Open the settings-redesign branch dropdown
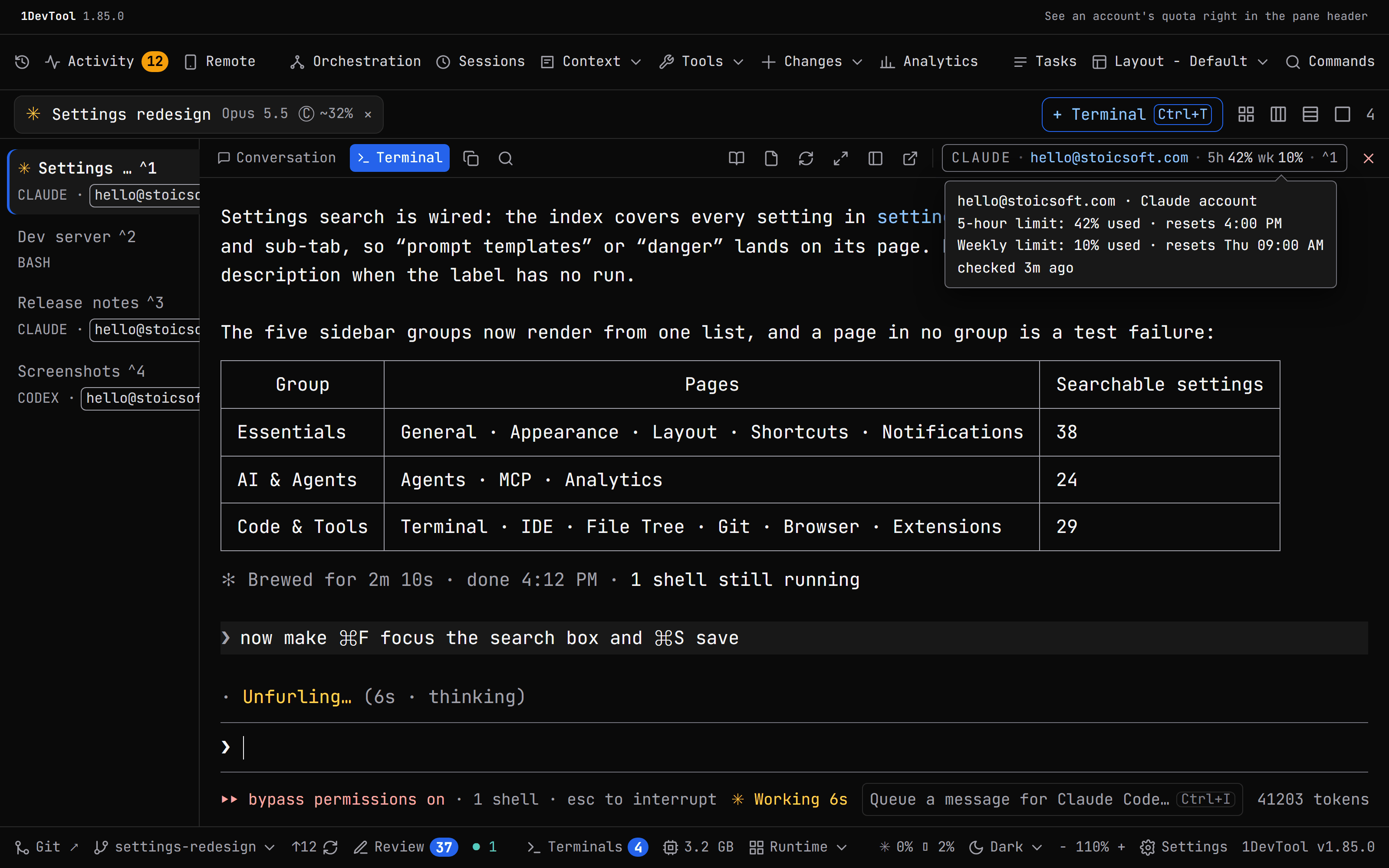This screenshot has width=1389, height=868. click(185, 847)
